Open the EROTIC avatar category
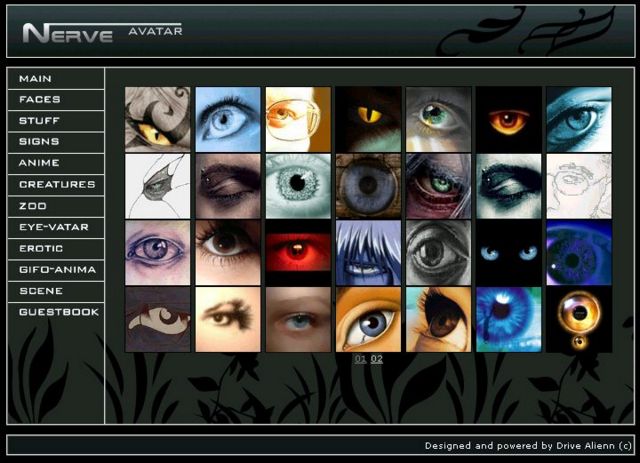The width and height of the screenshot is (640, 463). (x=56, y=249)
